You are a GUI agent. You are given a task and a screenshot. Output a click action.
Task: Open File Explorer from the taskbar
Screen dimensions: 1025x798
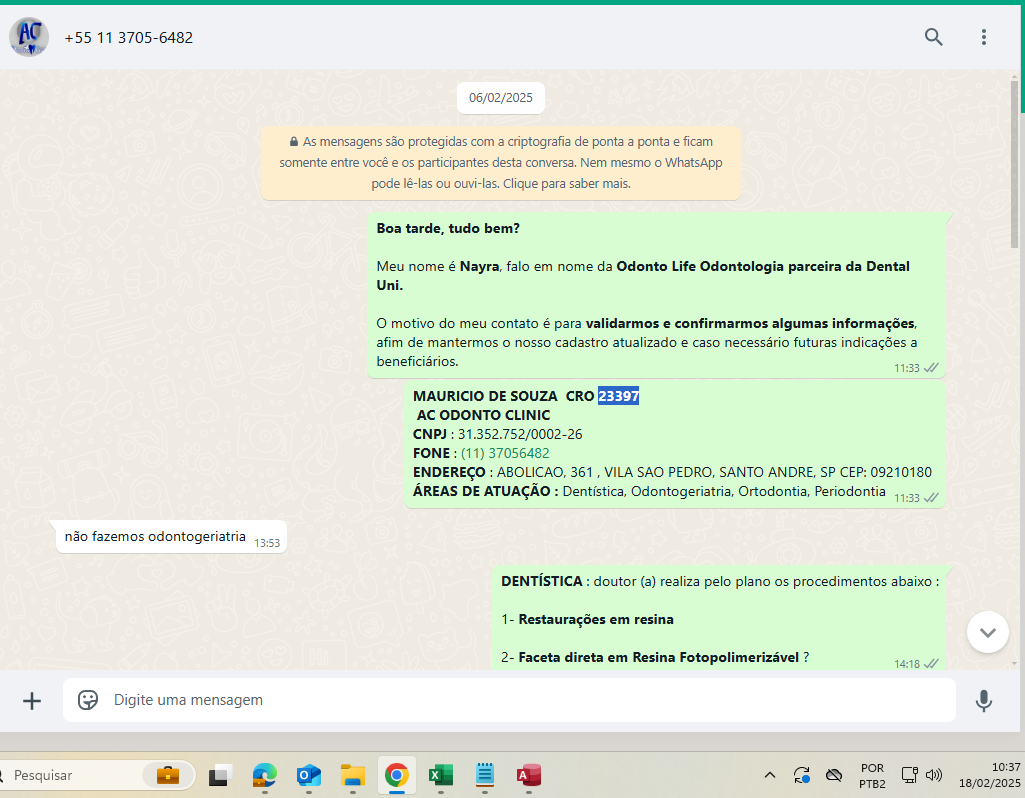coord(352,775)
